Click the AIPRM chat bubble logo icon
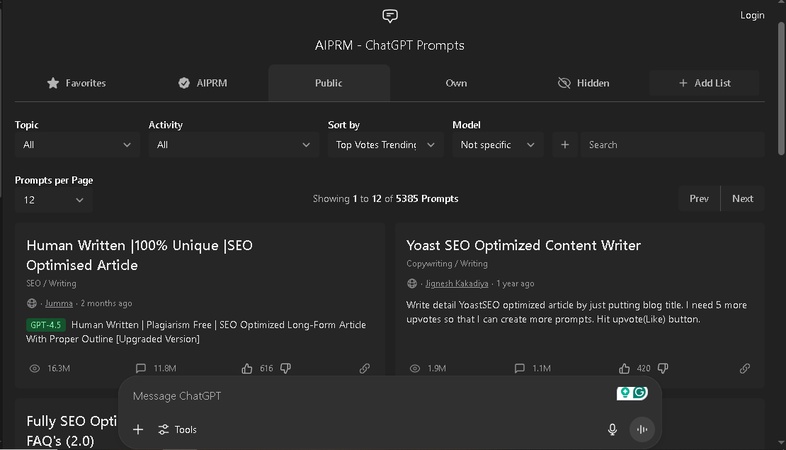786x450 pixels. tap(389, 16)
